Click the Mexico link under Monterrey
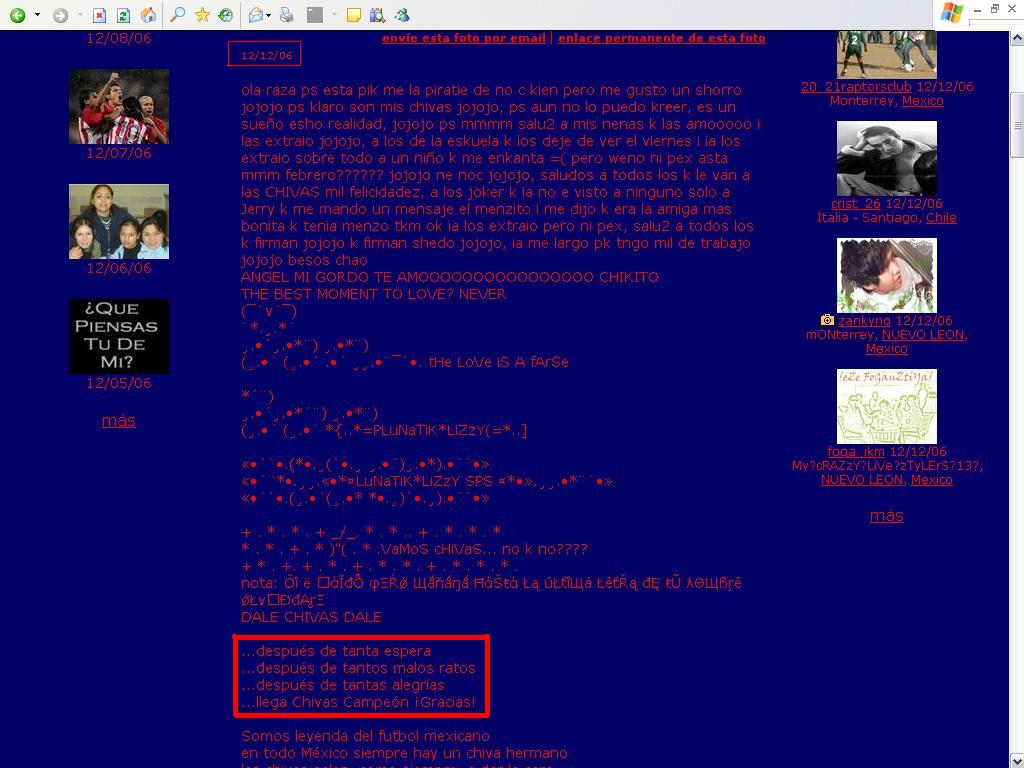This screenshot has height=768, width=1024. (923, 101)
